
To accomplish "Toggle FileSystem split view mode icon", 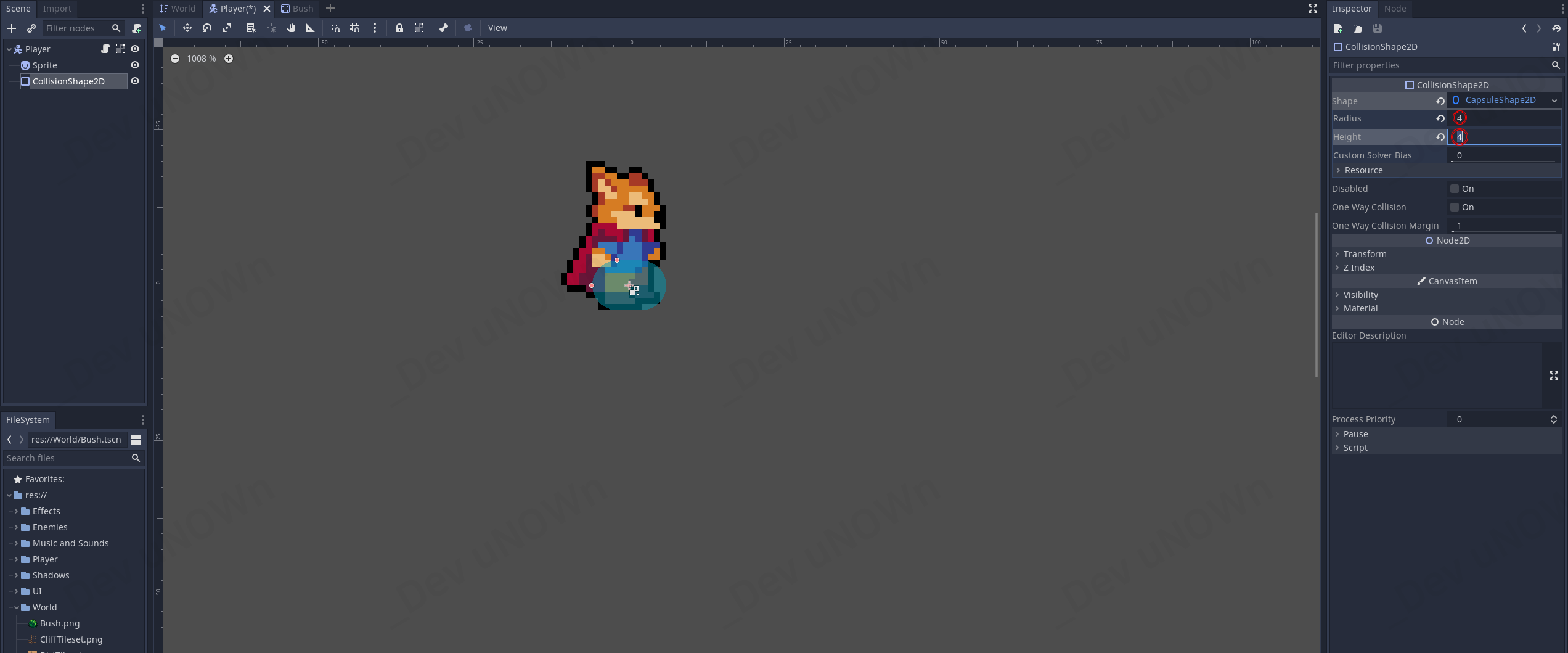I will [136, 440].
